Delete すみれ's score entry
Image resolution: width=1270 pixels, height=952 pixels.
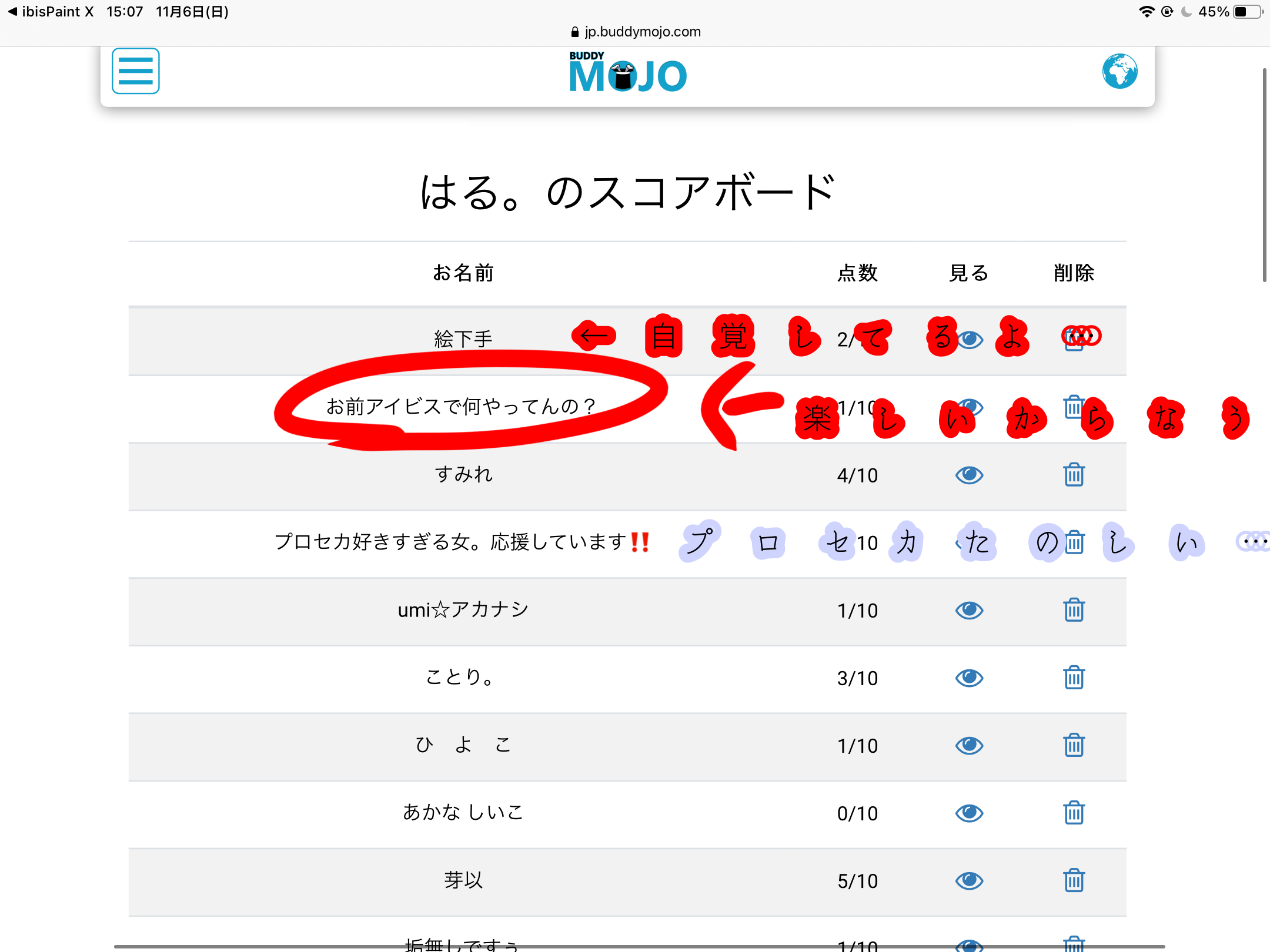1074,475
